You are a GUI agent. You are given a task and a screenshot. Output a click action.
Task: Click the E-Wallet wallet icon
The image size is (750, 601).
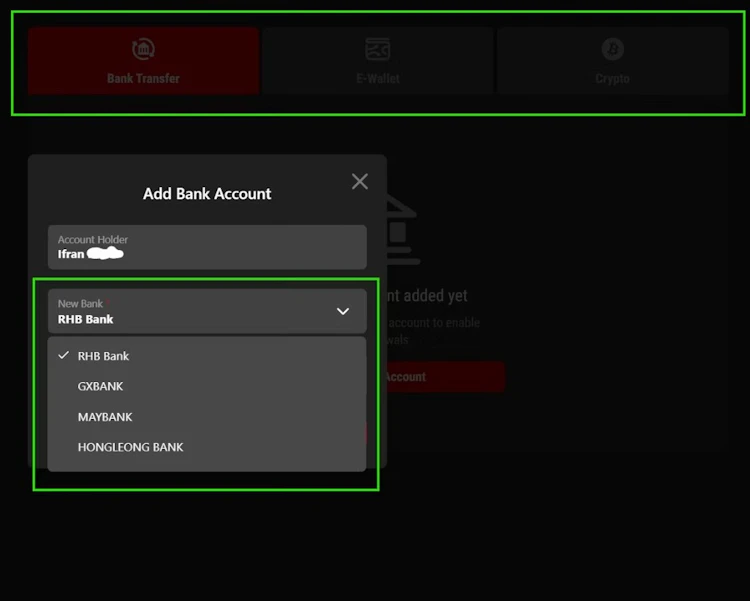click(378, 49)
